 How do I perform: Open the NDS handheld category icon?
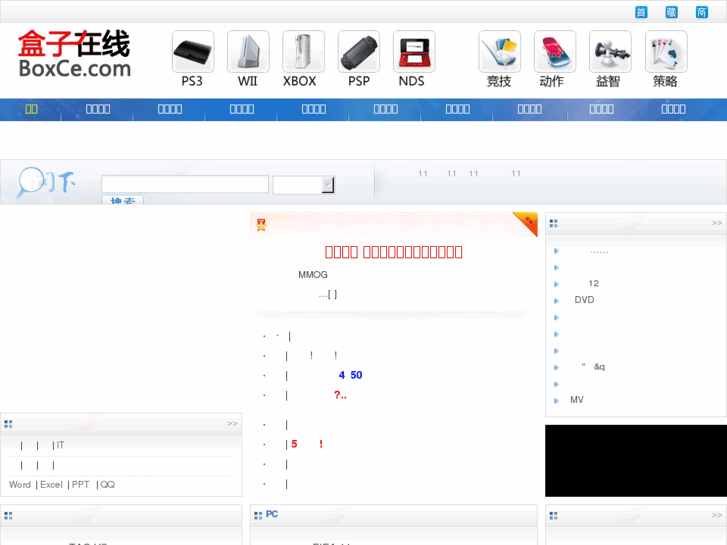[x=414, y=52]
